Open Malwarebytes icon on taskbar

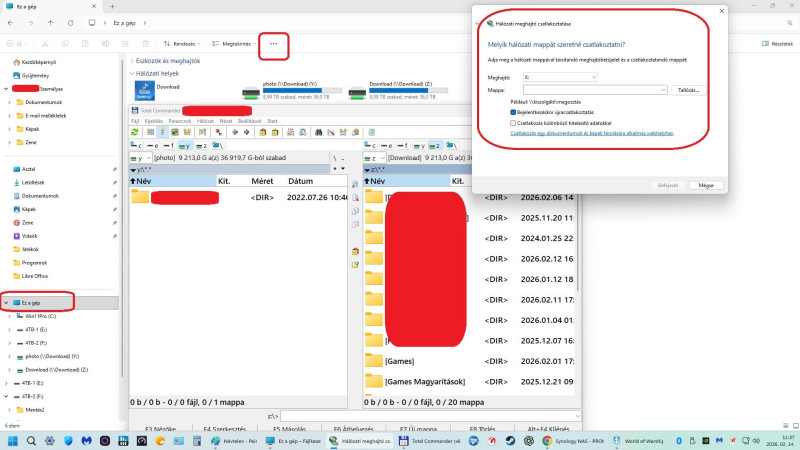[x=86, y=441]
